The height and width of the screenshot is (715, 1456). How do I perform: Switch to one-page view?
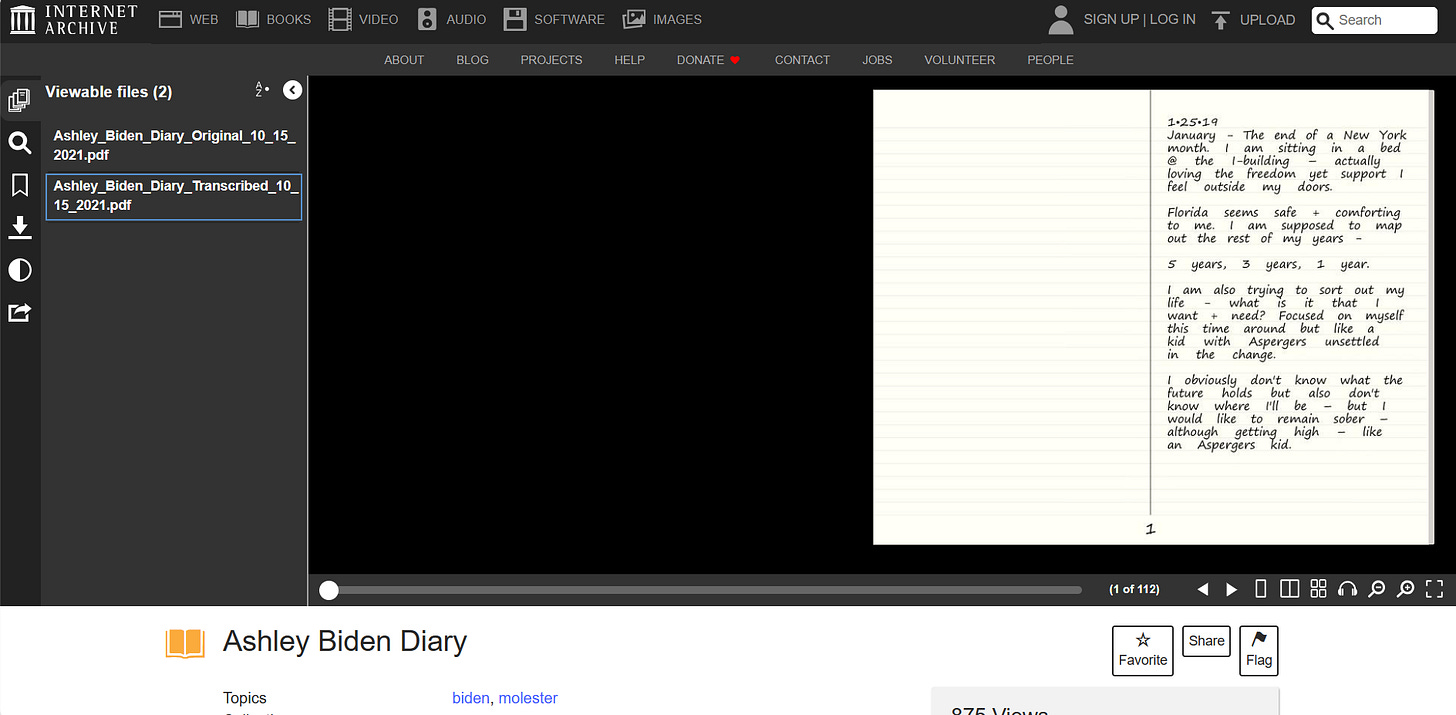[x=1260, y=589]
